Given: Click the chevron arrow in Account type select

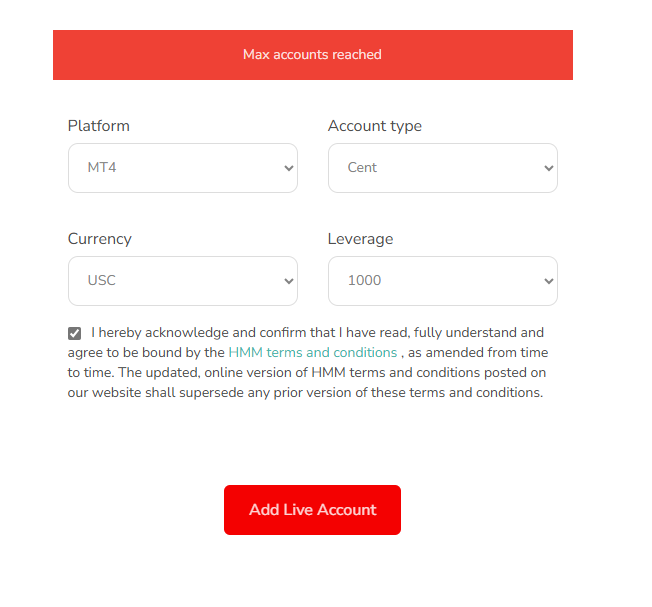Looking at the screenshot, I should click(548, 168).
